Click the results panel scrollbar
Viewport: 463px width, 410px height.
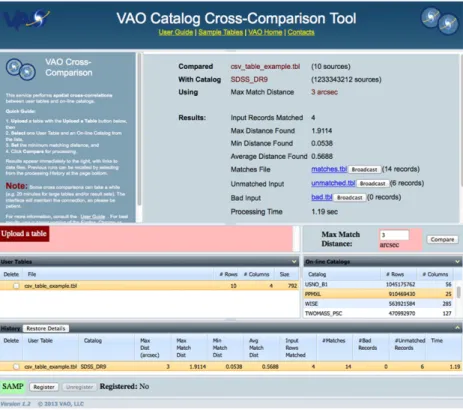coord(461,120)
